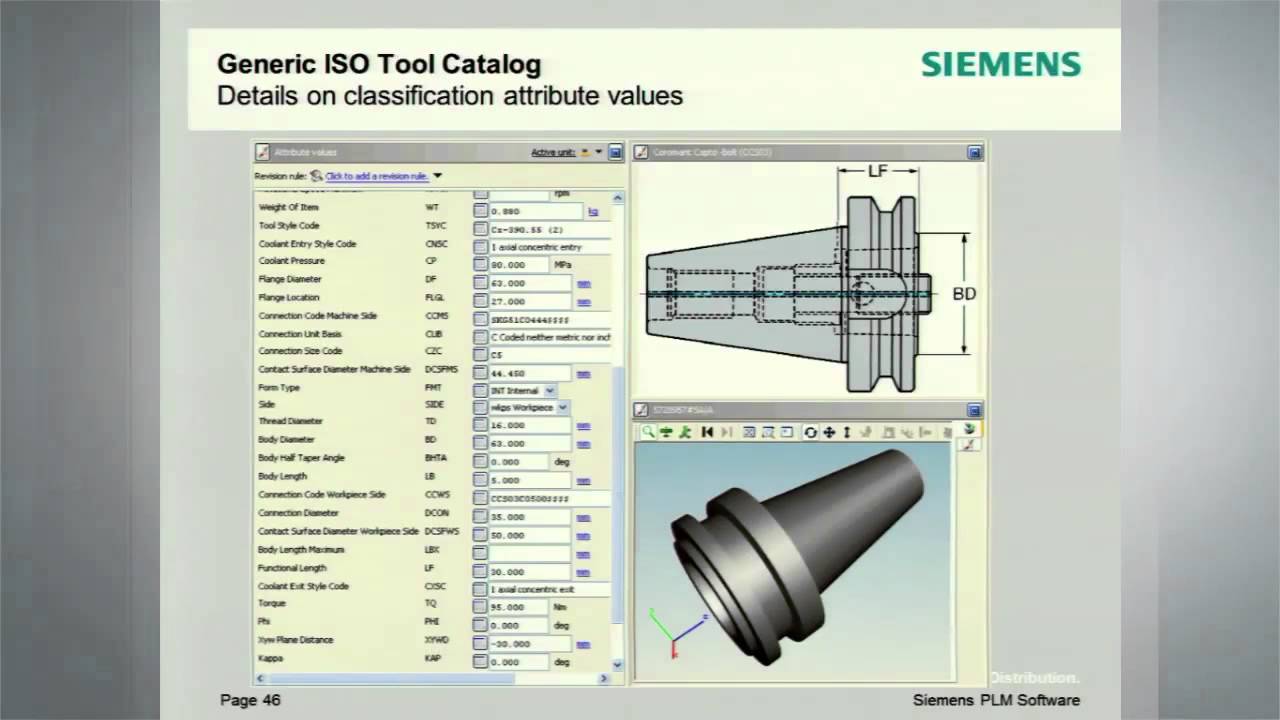Image resolution: width=1280 pixels, height=720 pixels.
Task: Click the fit-all view icon in viewer
Action: coord(749,432)
